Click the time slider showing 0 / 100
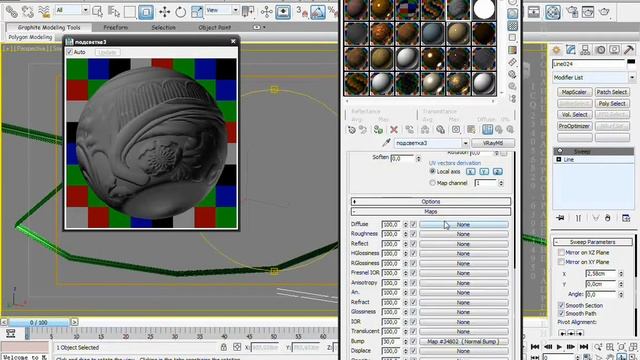This screenshot has width=640, height=360. point(39,322)
